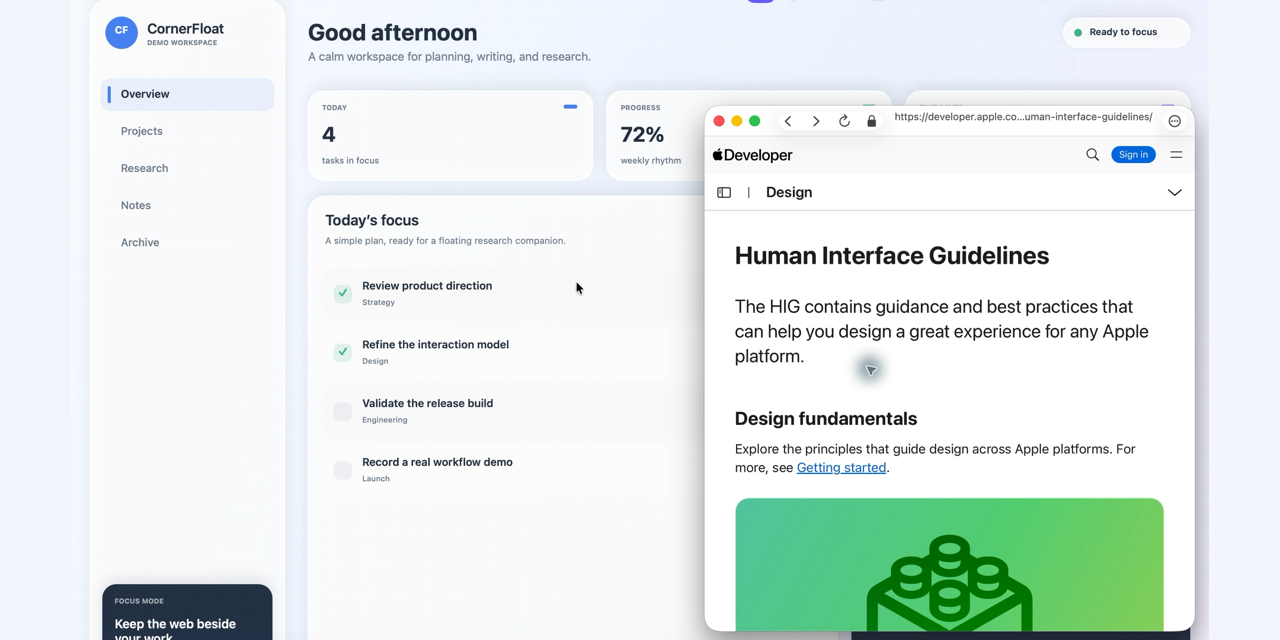Check Record a real workflow demo task
This screenshot has width=1280, height=640.
point(343,470)
